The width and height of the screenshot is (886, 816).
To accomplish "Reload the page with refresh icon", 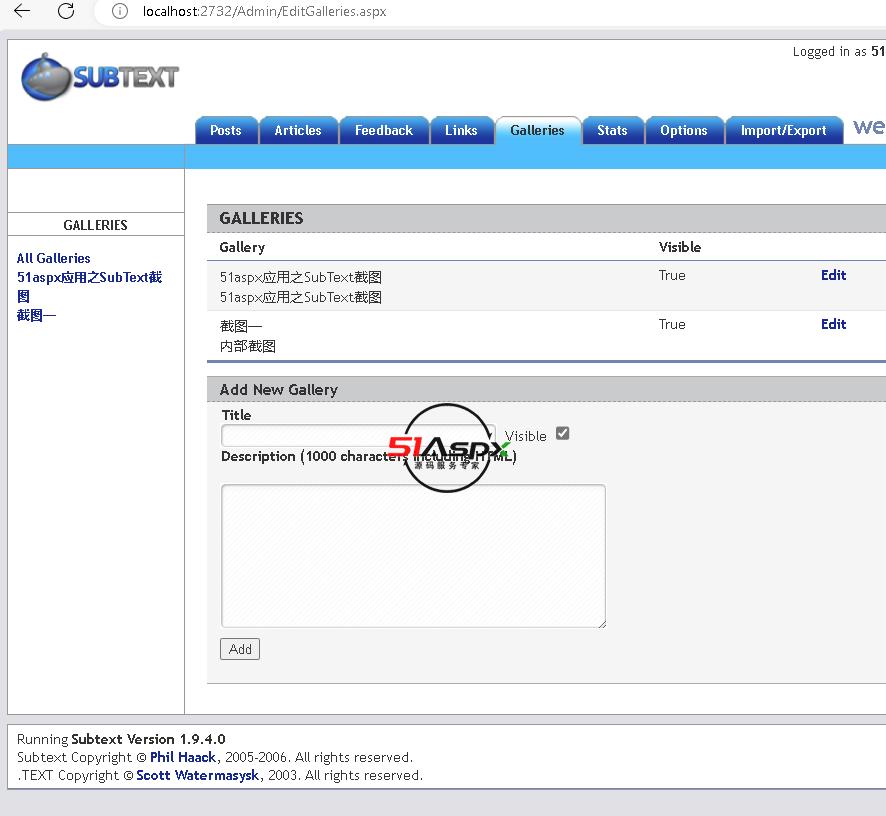I will tap(66, 11).
